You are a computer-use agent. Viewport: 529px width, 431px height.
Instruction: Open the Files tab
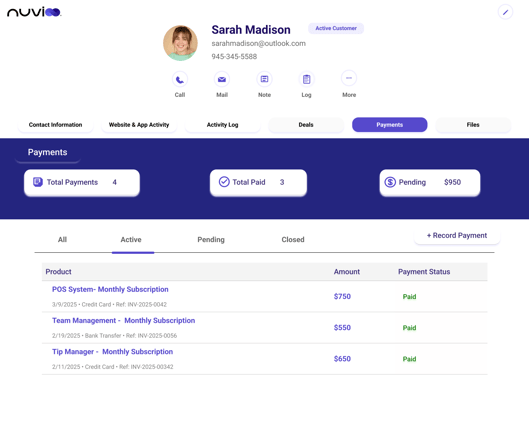point(473,125)
